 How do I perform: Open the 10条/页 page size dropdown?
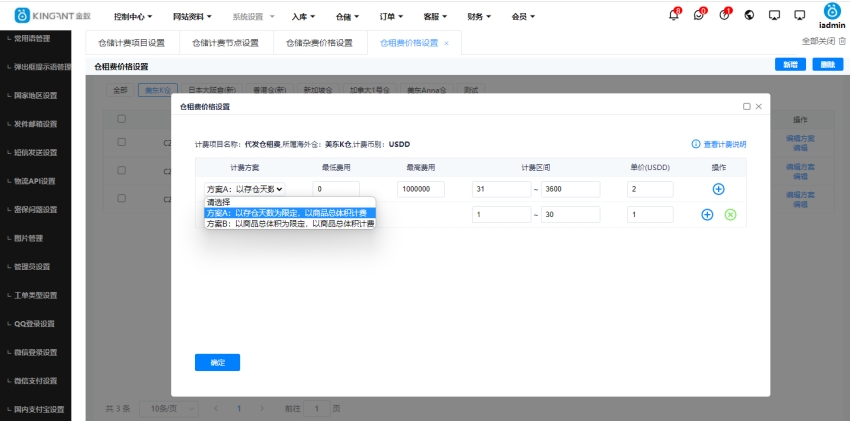click(x=169, y=408)
